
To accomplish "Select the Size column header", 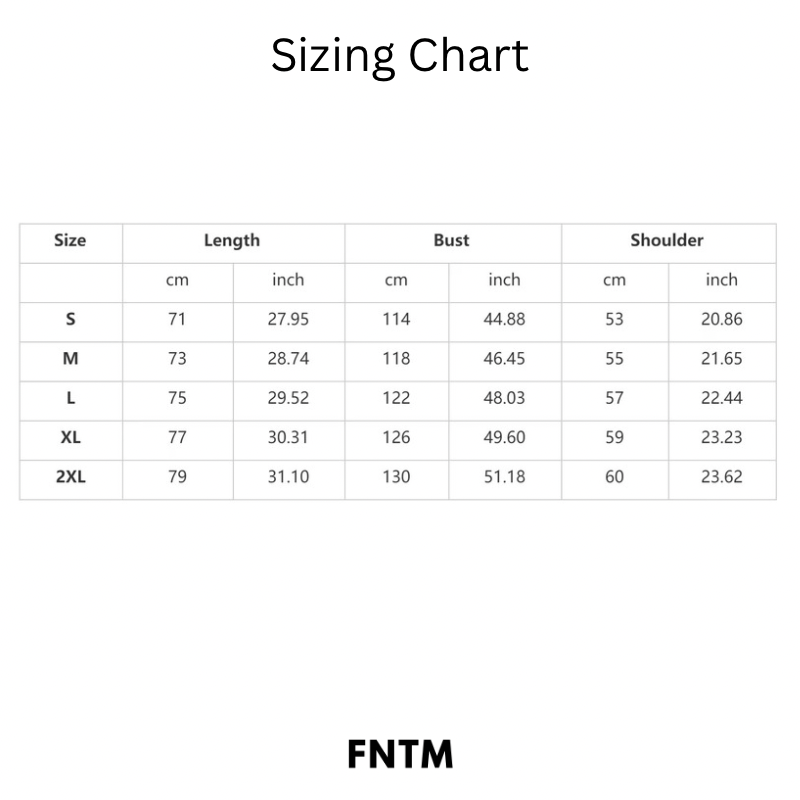I will (x=70, y=240).
